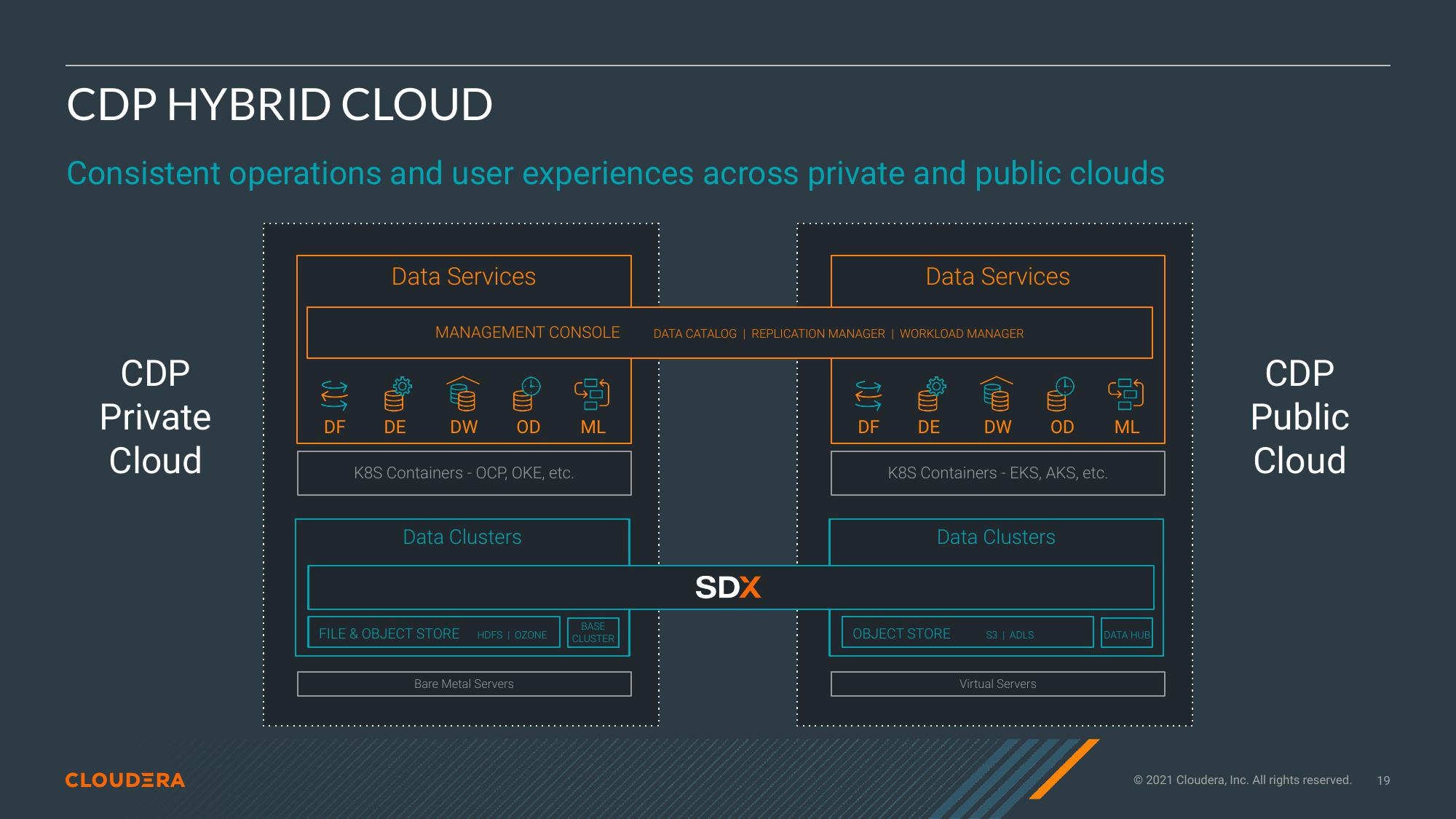Click the S3 text
The height and width of the screenshot is (819, 1456).
click(x=992, y=635)
